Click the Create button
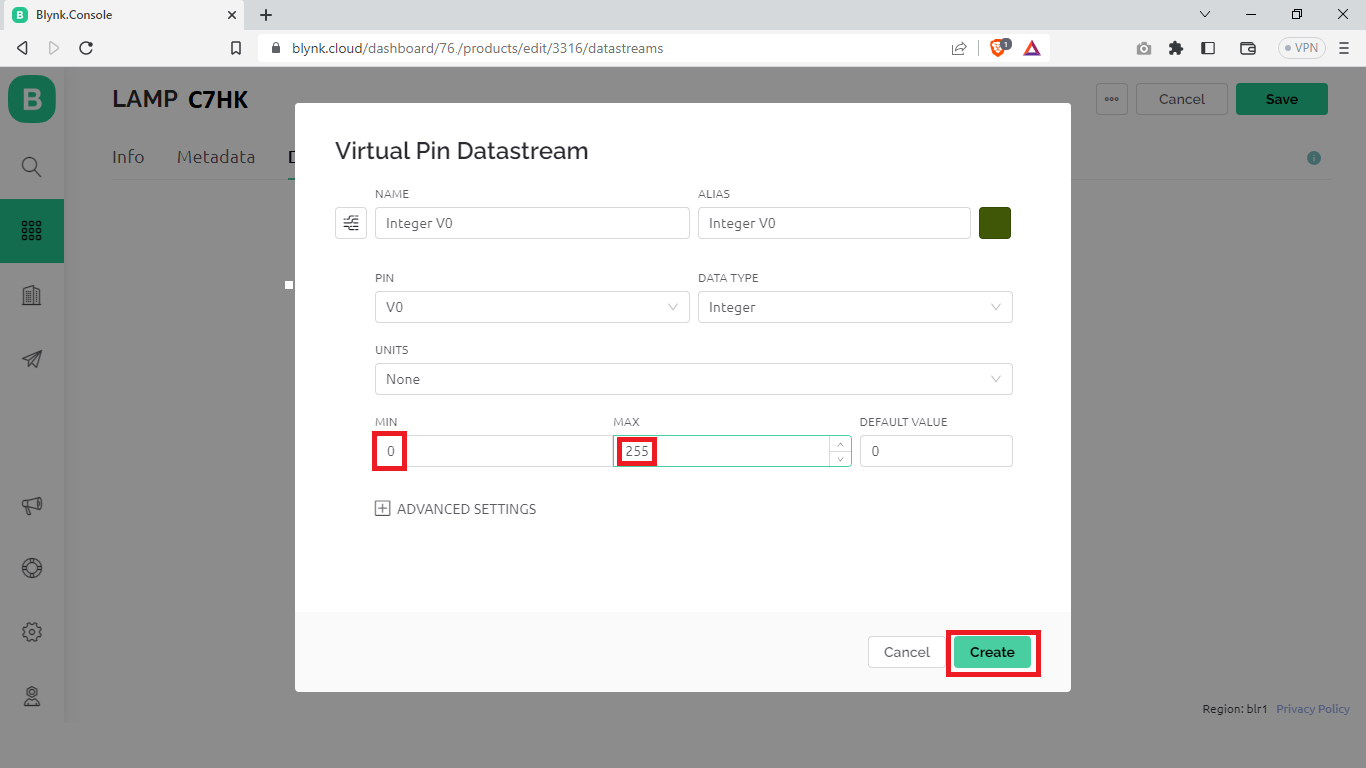 tap(992, 652)
